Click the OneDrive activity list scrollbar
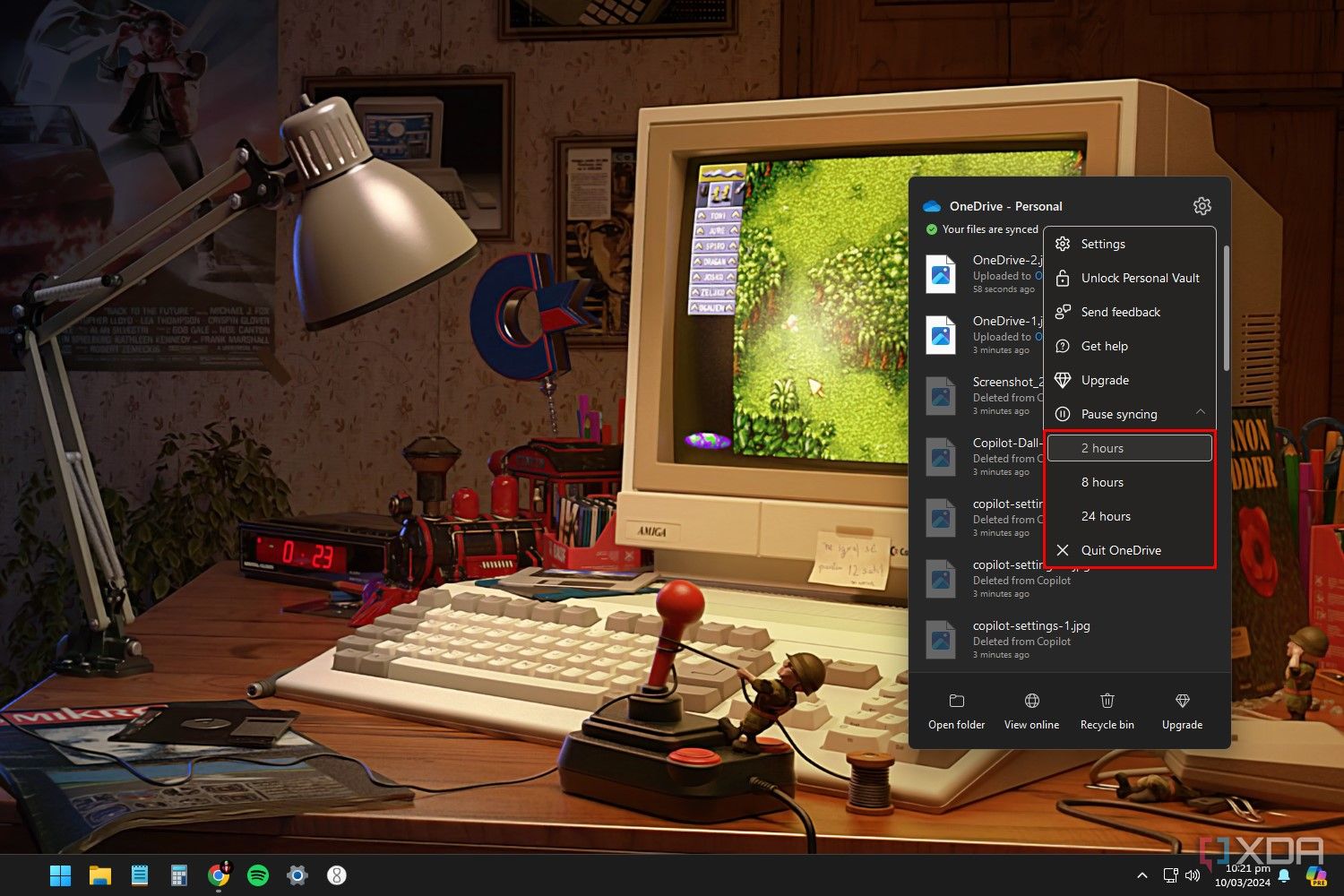The height and width of the screenshot is (896, 1344). coord(1226,309)
